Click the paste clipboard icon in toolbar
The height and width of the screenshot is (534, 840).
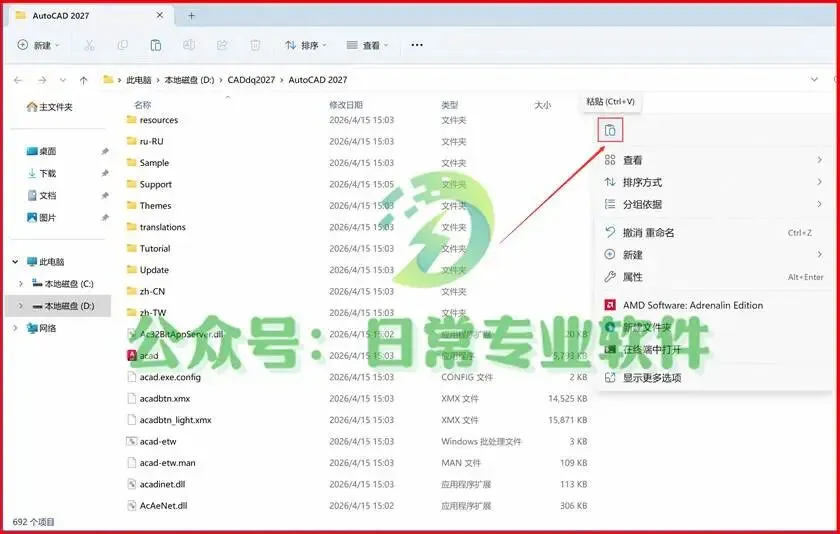click(x=156, y=46)
